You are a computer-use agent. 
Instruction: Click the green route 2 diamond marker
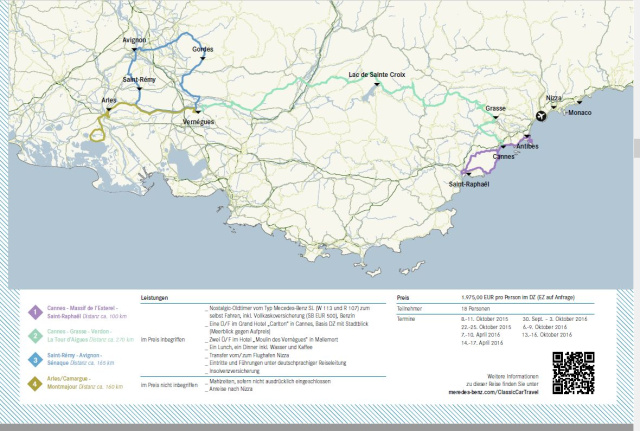(34, 334)
